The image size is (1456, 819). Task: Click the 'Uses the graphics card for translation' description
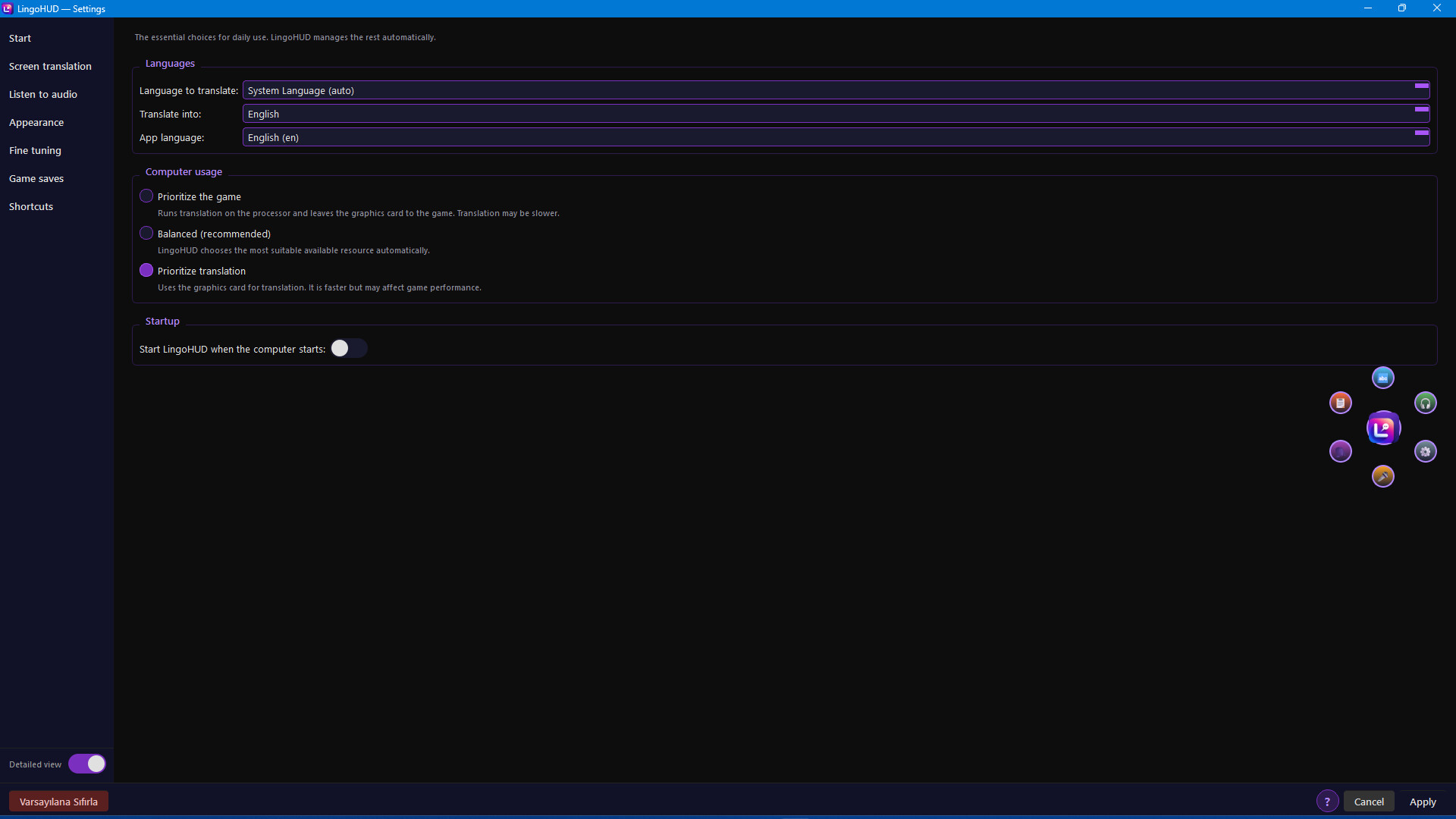pos(319,287)
